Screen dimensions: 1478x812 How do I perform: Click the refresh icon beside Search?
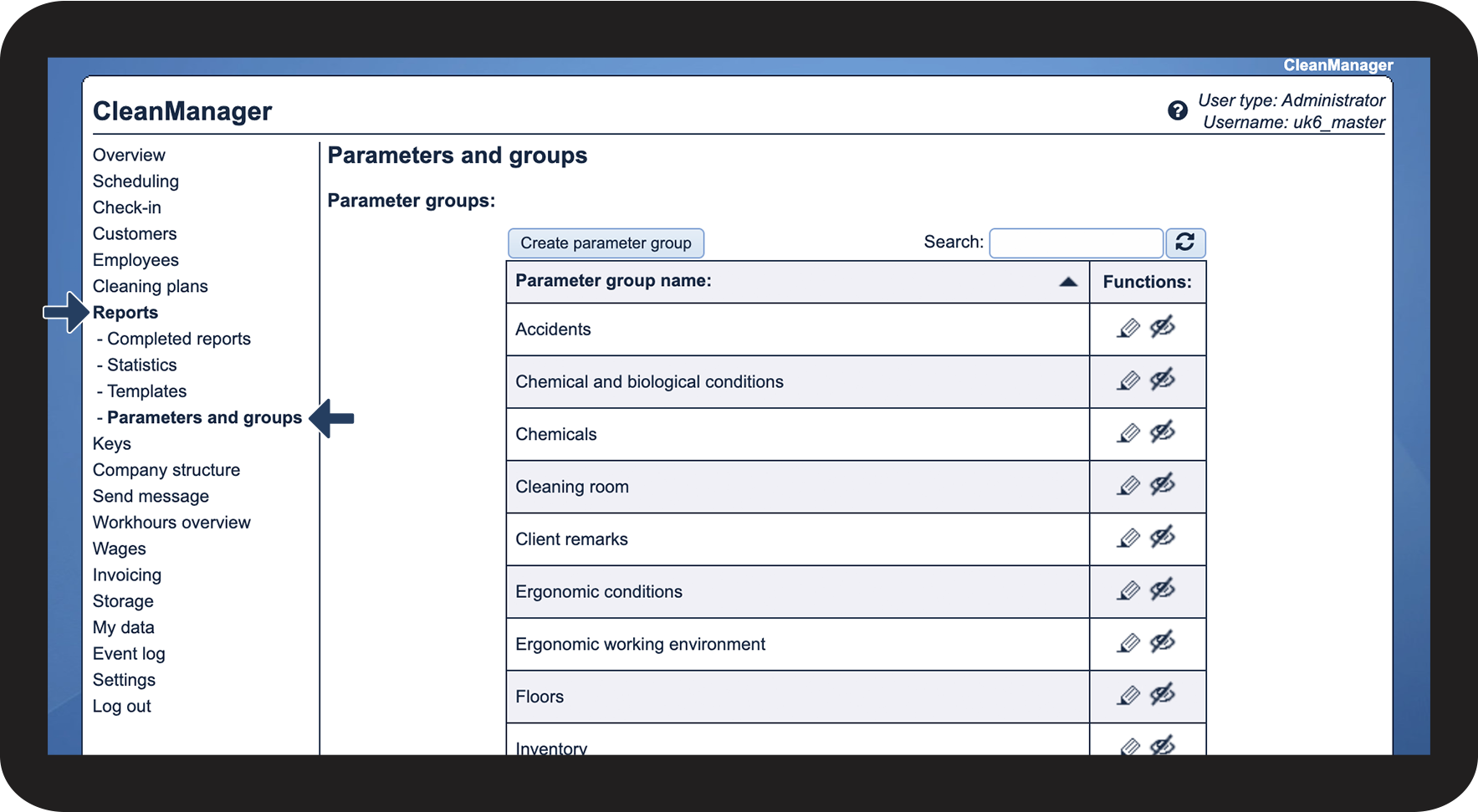(1184, 243)
